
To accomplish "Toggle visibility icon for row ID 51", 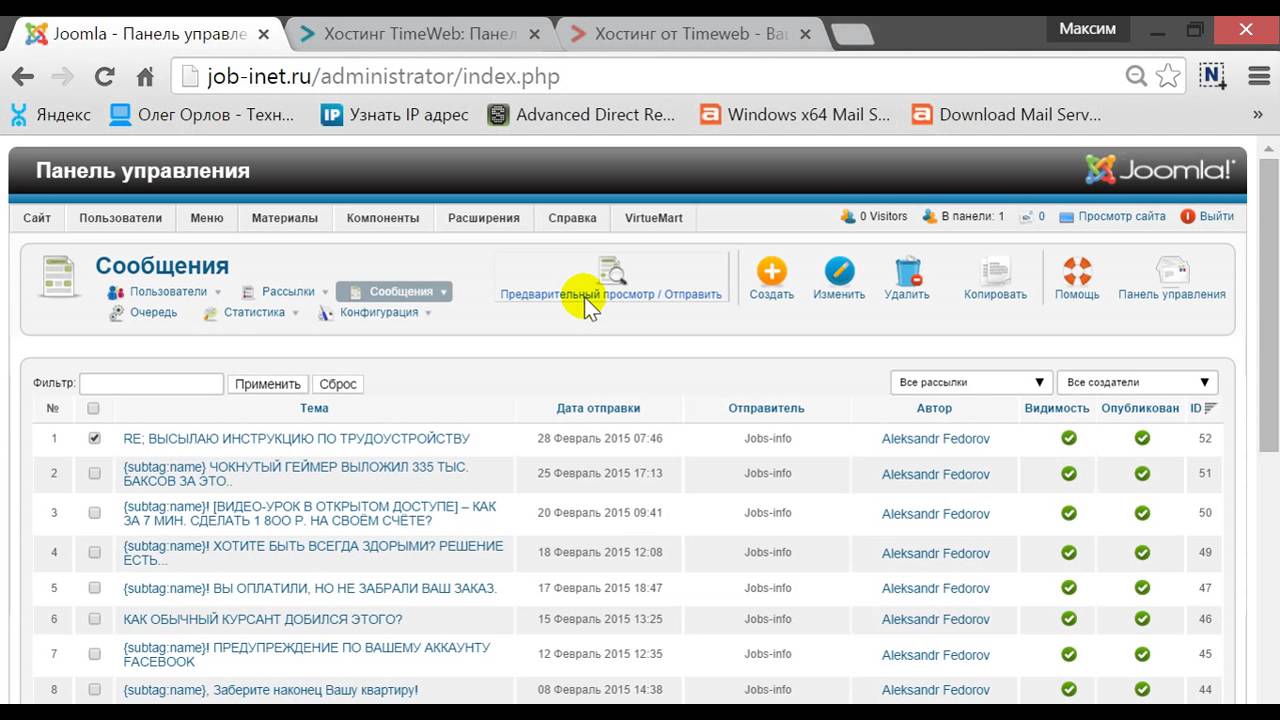I will tap(1069, 474).
